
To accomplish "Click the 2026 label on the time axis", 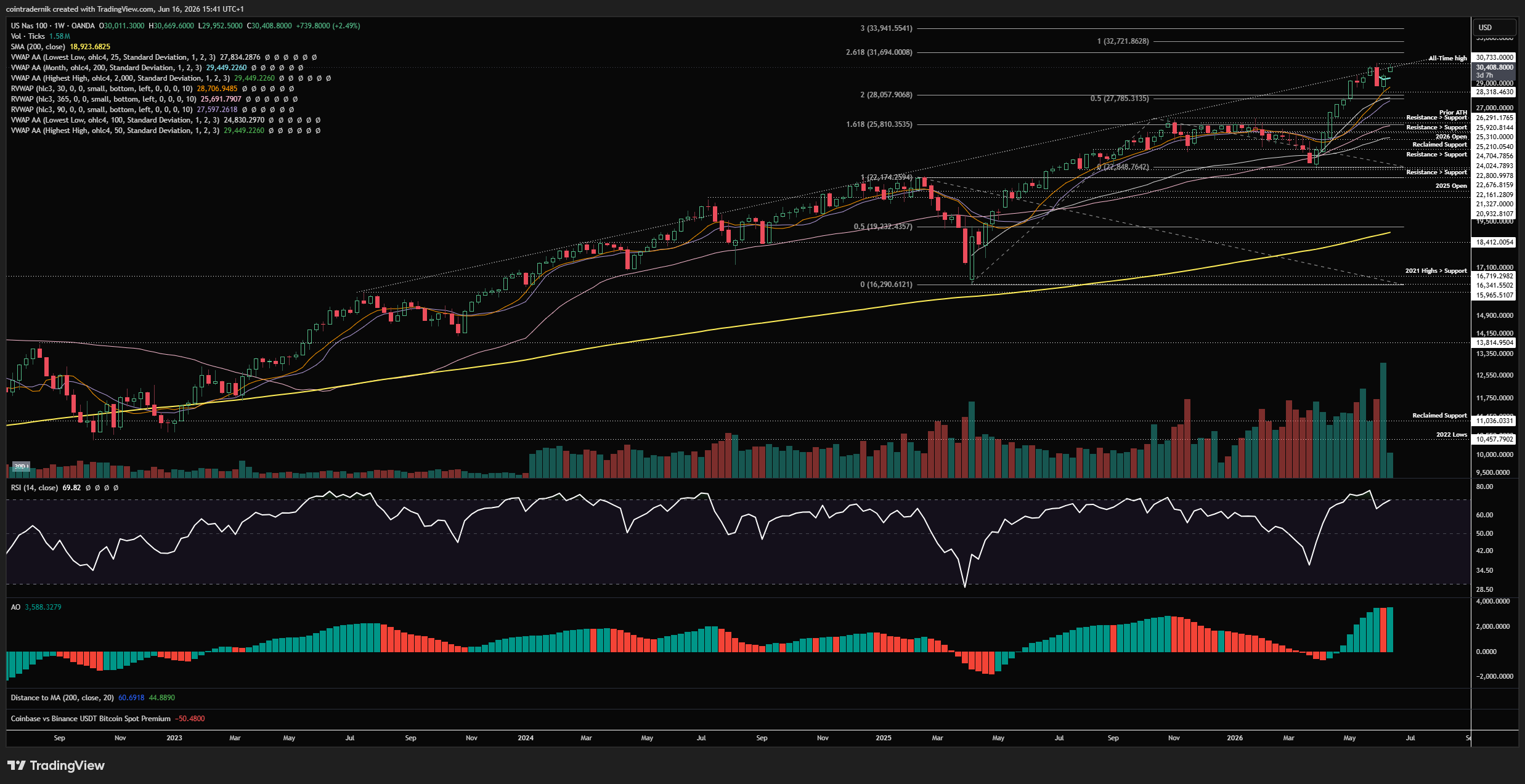I will click(1235, 738).
